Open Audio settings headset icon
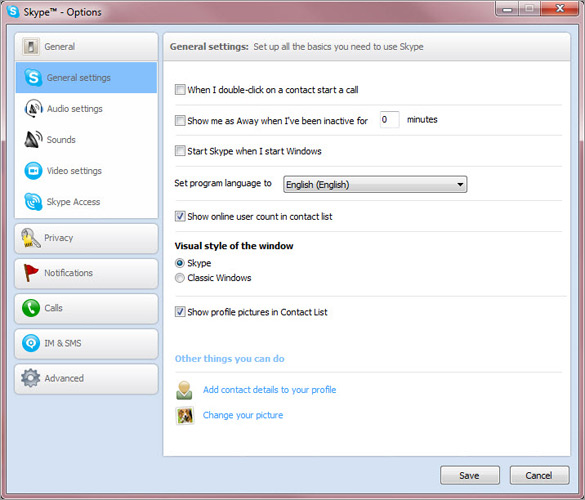Screen dimensions: 585x500 coord(33,109)
